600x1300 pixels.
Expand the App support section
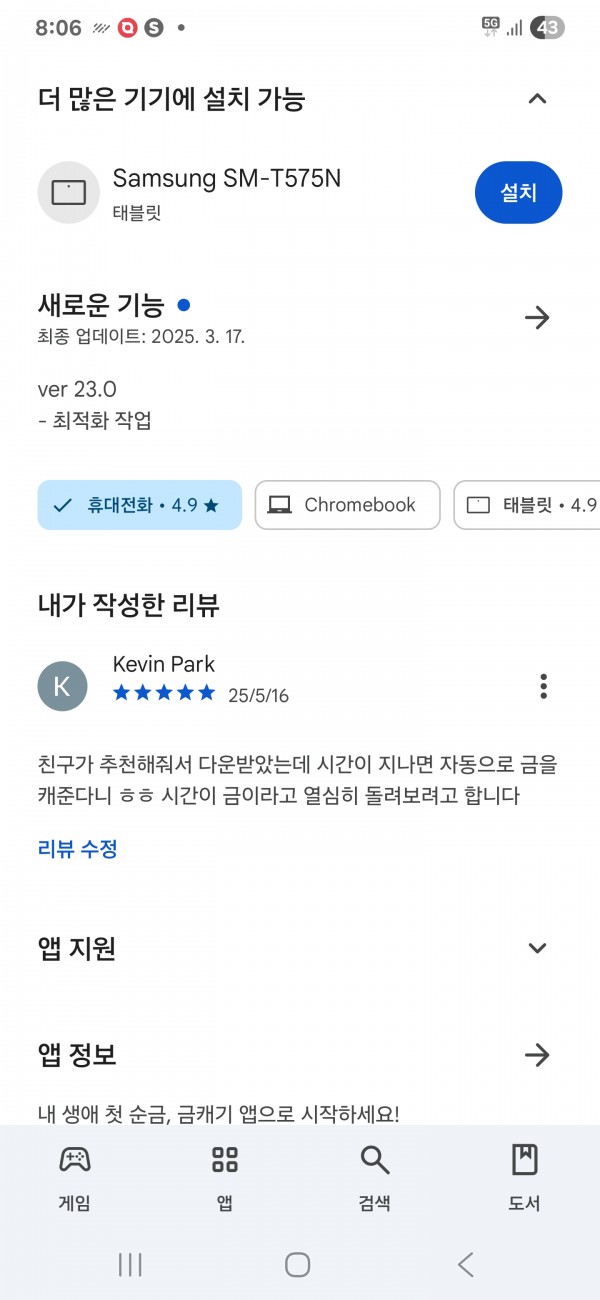537,948
